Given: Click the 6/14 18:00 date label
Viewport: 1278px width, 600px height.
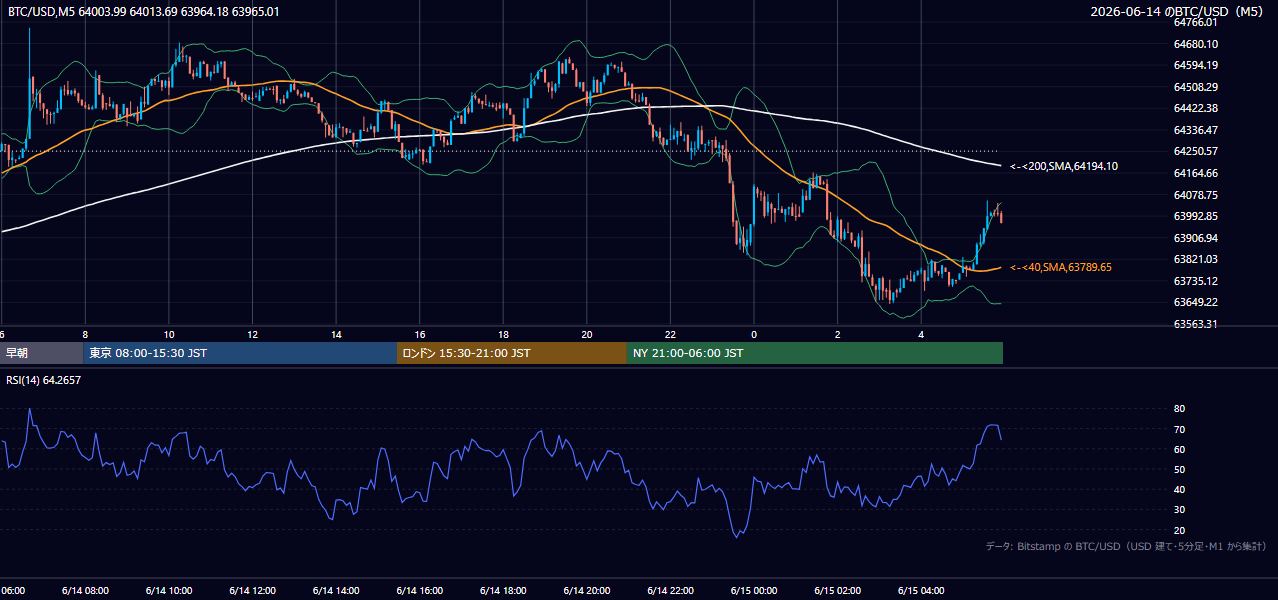Looking at the screenshot, I should (503, 591).
